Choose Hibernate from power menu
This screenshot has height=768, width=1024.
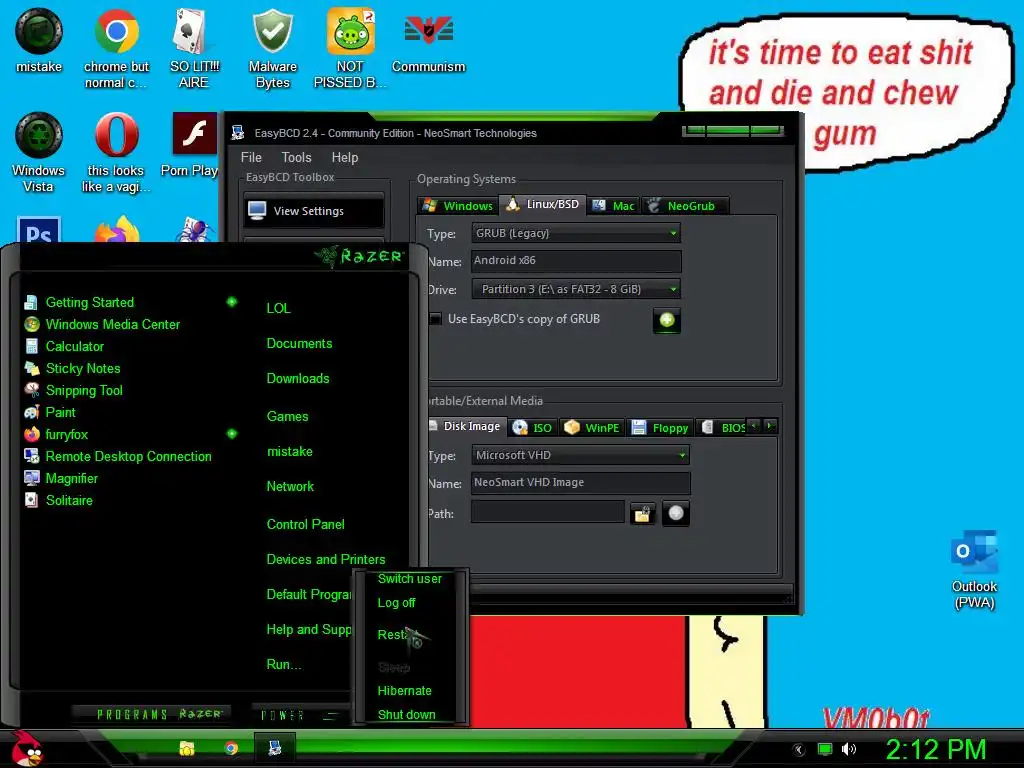click(x=404, y=690)
